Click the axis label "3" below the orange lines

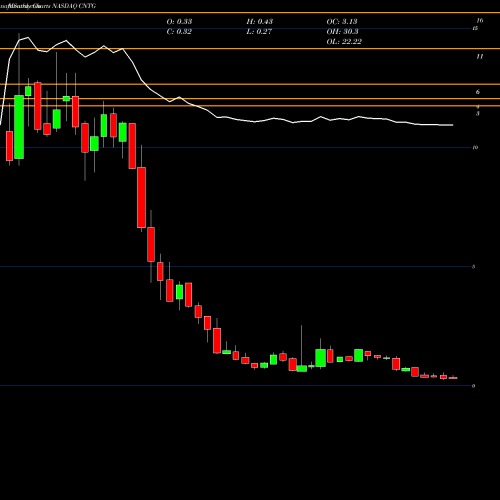tap(478, 114)
